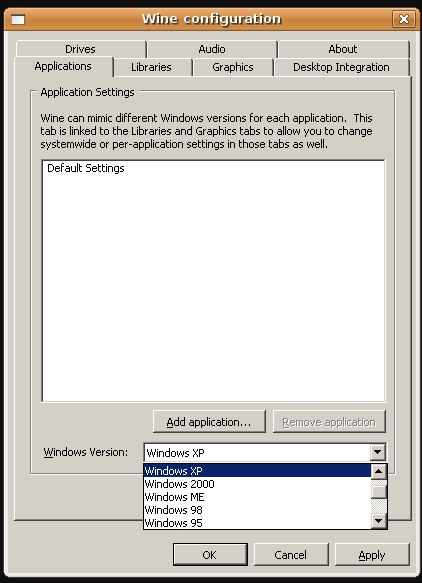Collapse the Windows Version dropdown arrow
This screenshot has height=583, width=422.
click(x=377, y=452)
